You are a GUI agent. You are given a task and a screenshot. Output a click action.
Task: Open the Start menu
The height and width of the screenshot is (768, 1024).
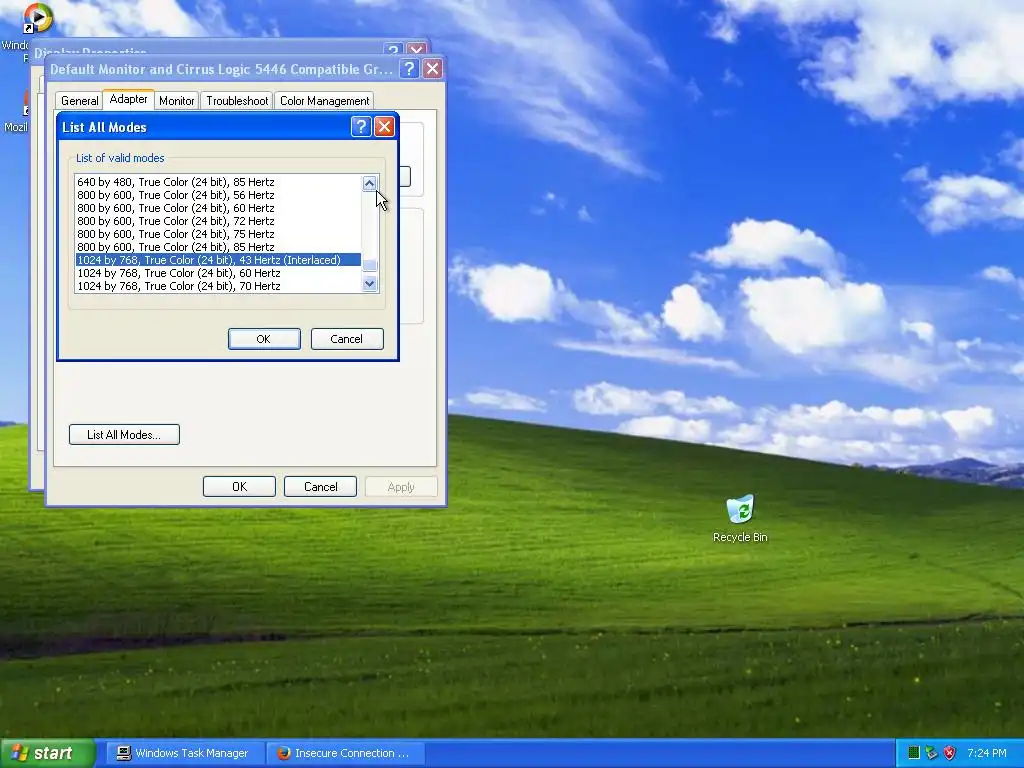point(48,753)
